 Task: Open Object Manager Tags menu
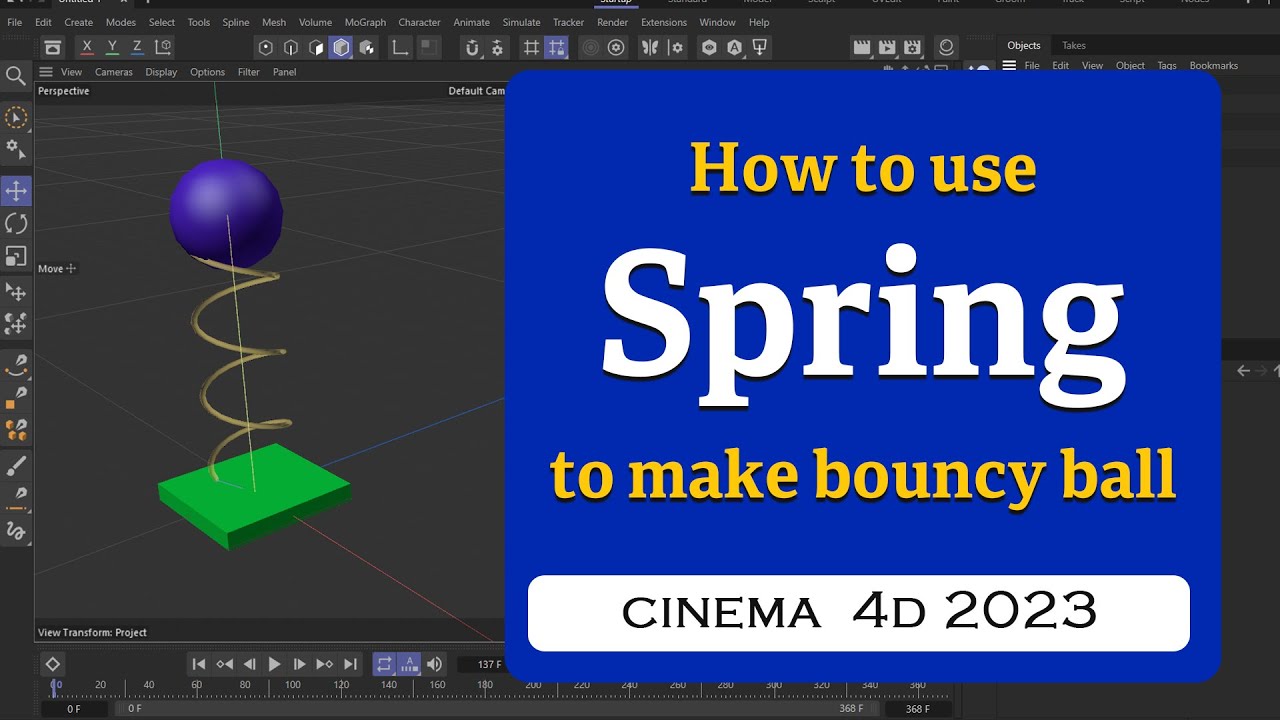pyautogui.click(x=1167, y=65)
